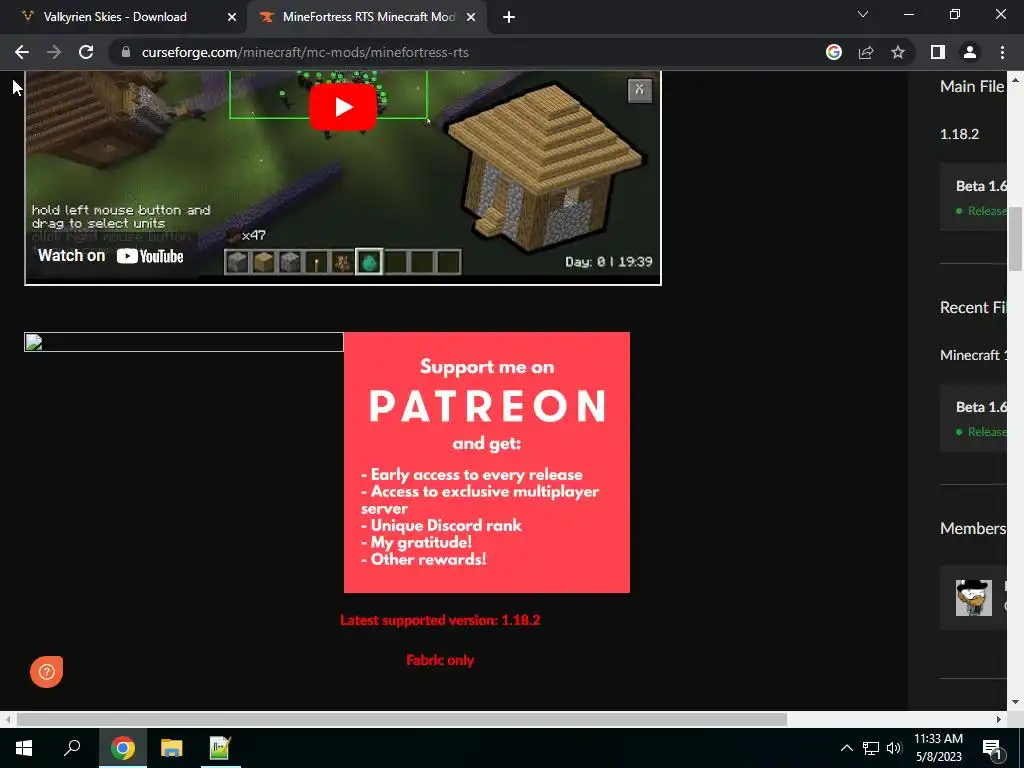Open the orange help chat button

(46, 671)
